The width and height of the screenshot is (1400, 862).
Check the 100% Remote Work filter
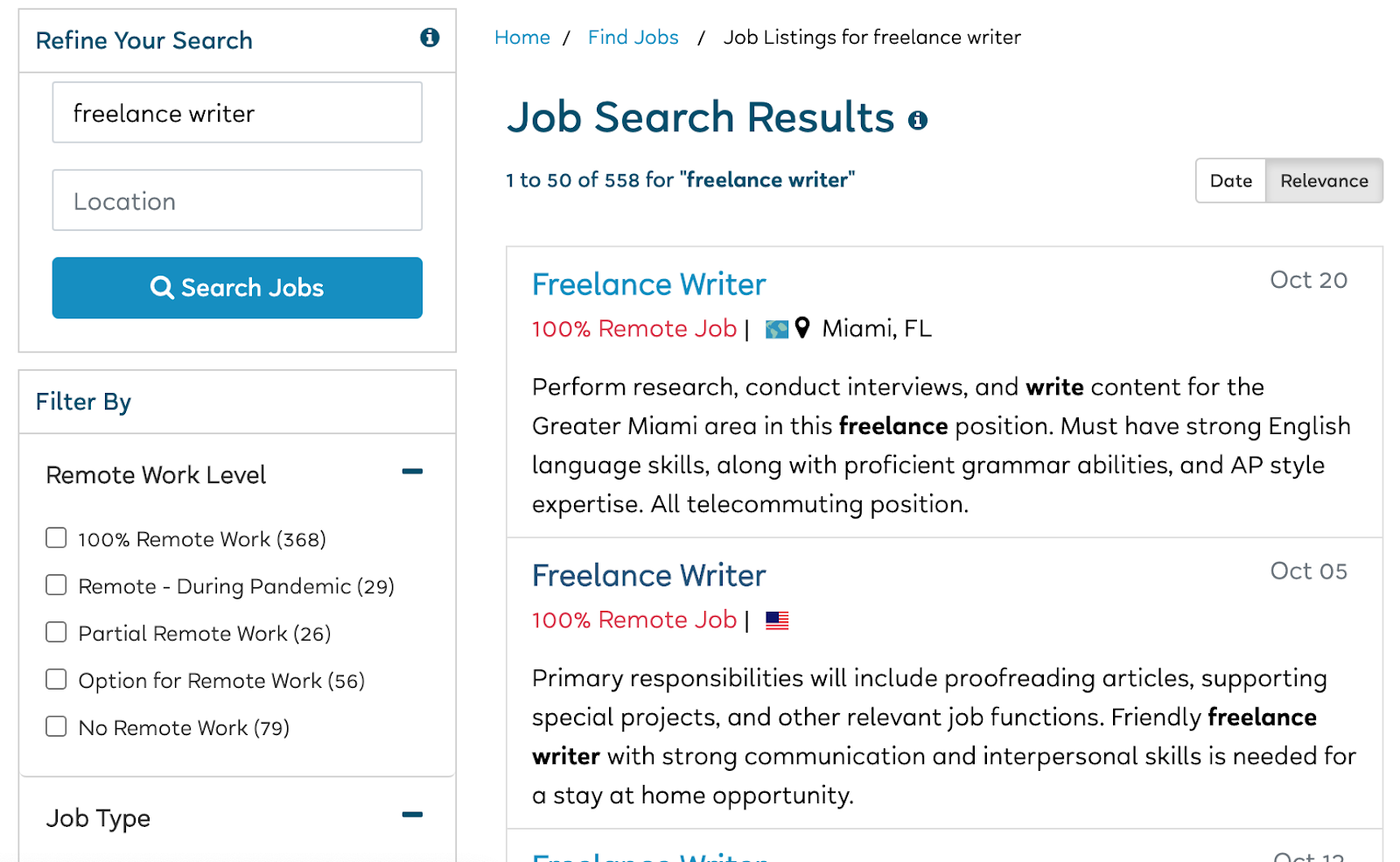pos(56,538)
